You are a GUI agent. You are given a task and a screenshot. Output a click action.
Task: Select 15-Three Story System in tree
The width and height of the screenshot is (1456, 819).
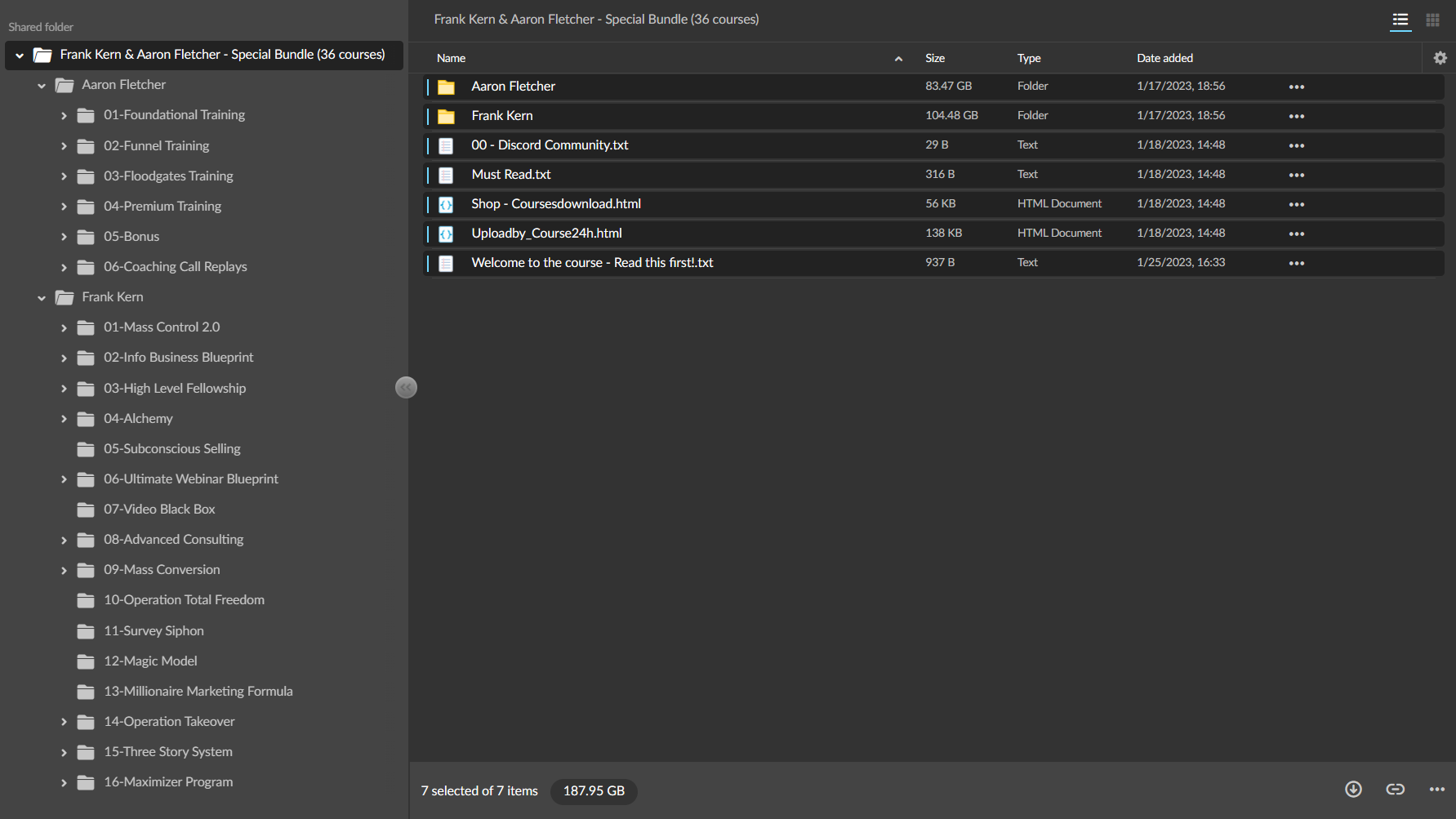click(x=167, y=751)
